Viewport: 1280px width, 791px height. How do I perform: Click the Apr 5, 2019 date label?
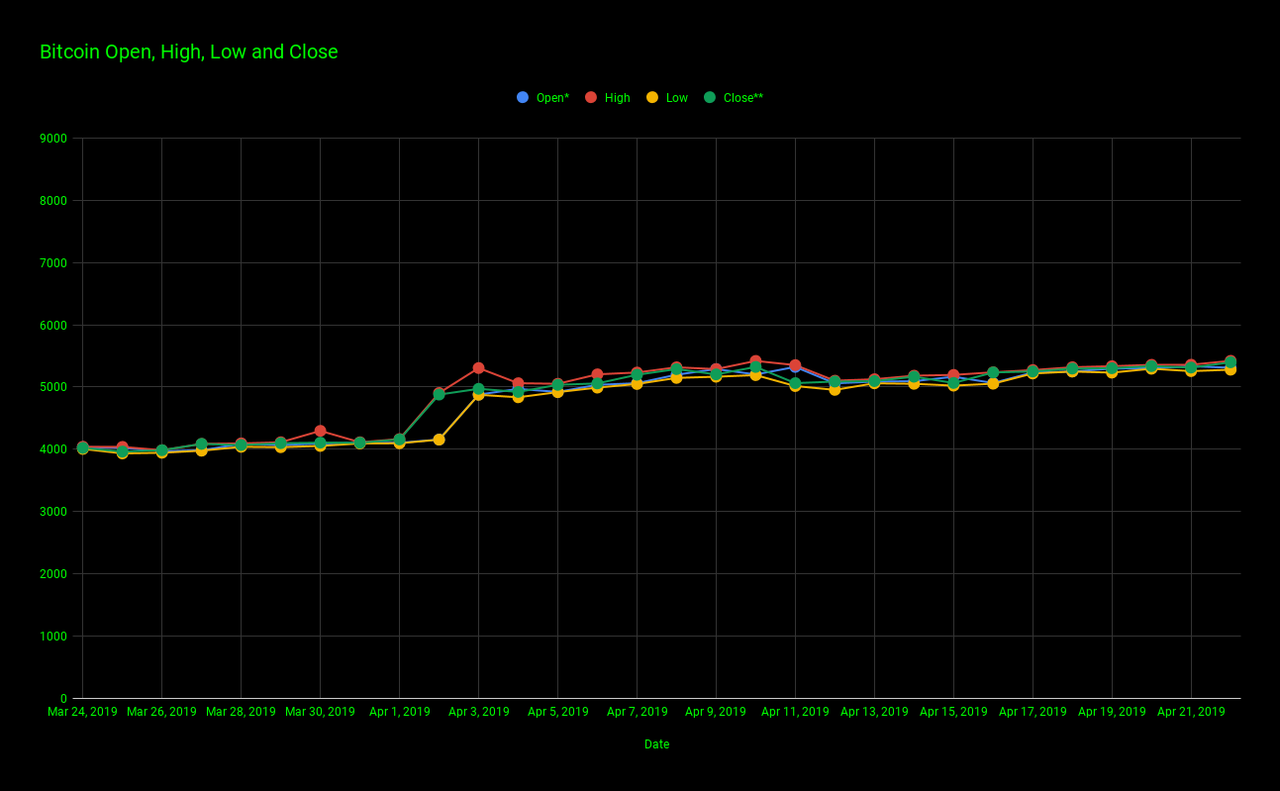pyautogui.click(x=558, y=712)
